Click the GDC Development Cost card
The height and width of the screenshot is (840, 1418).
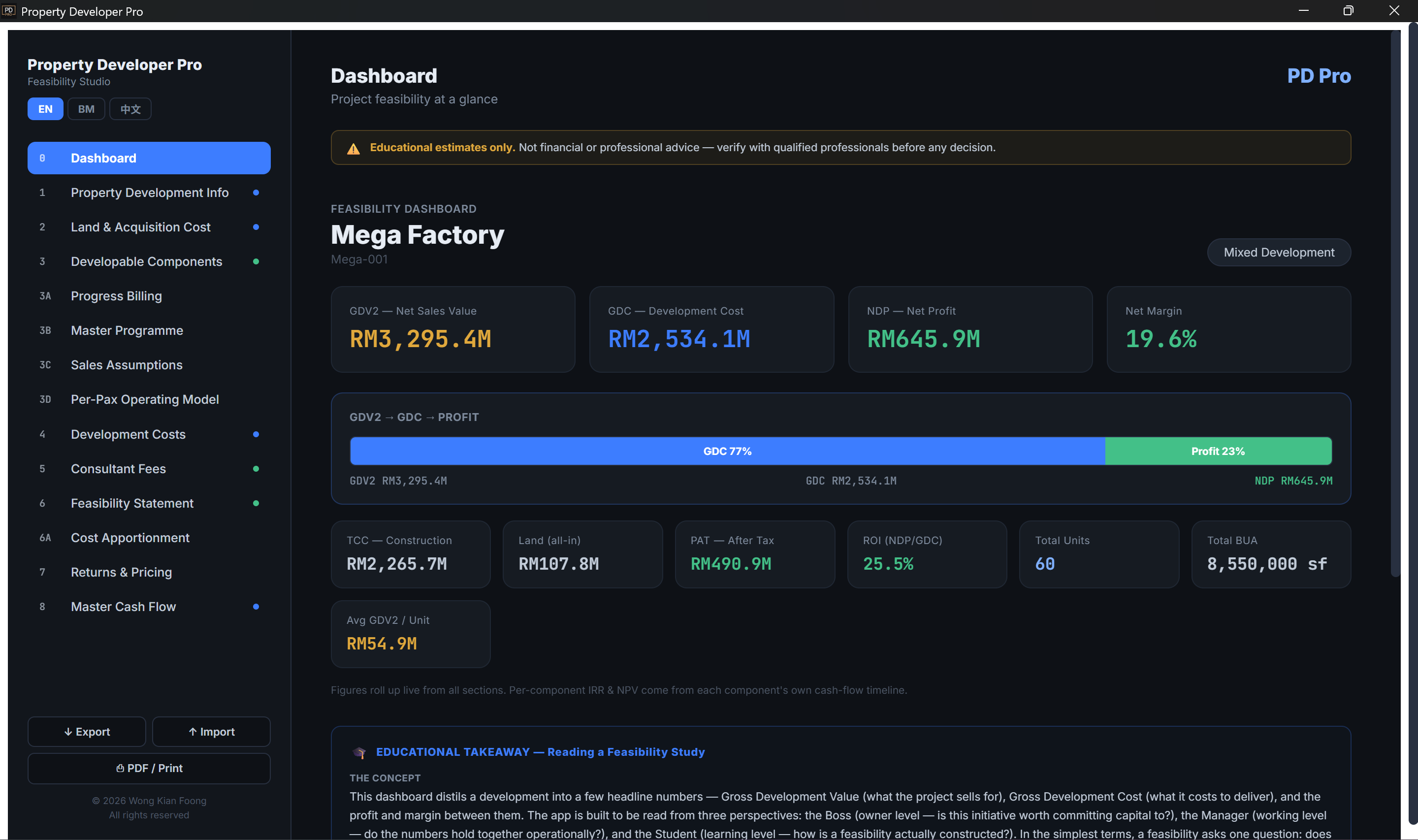coord(711,329)
